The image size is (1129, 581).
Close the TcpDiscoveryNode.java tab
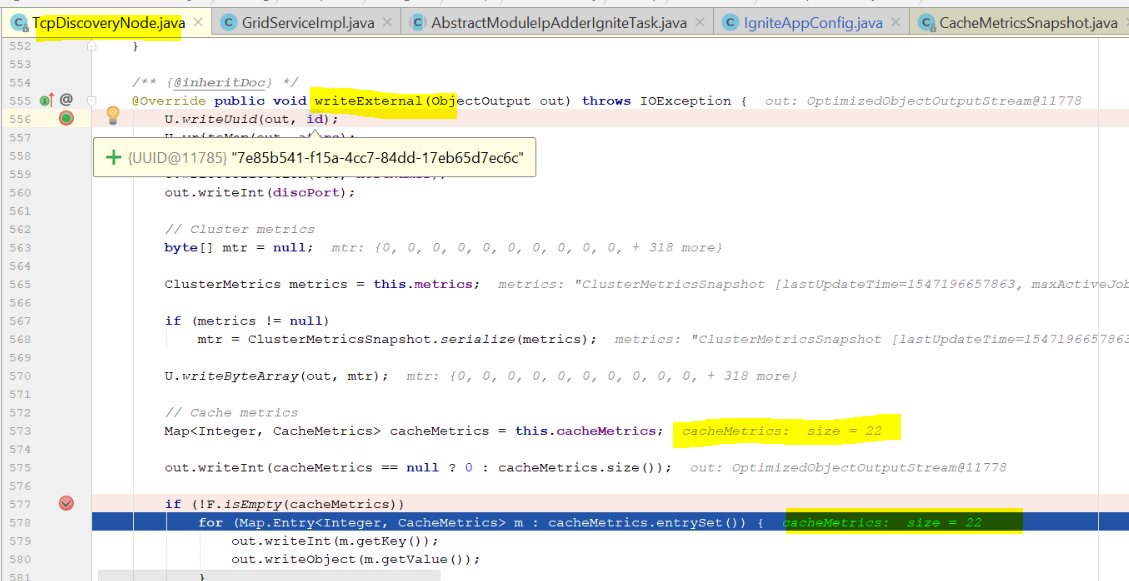[x=197, y=22]
